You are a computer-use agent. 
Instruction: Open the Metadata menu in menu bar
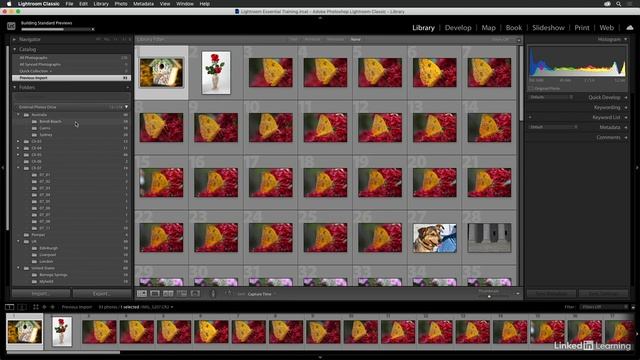[x=143, y=4]
